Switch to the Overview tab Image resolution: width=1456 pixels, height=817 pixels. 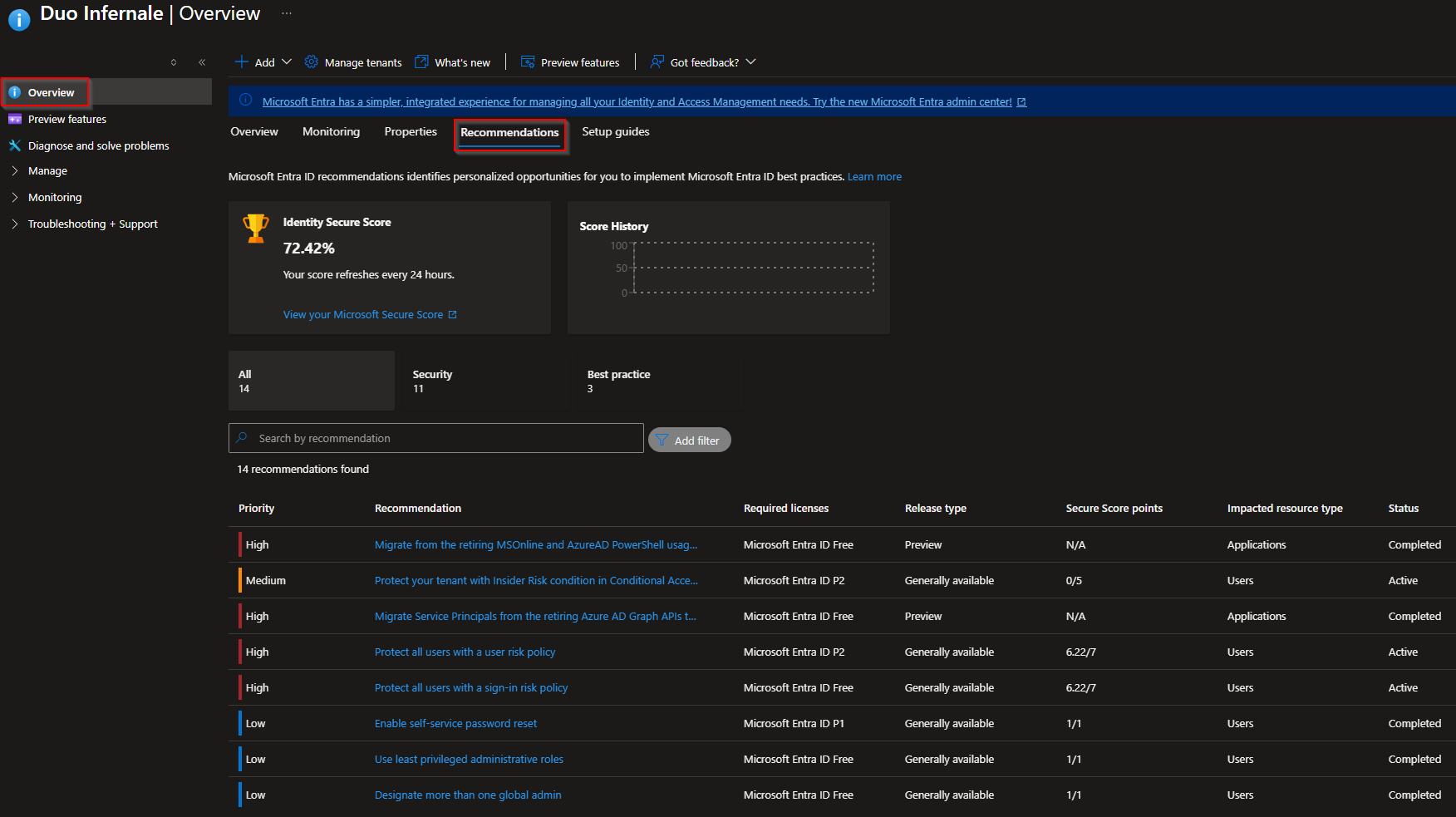pyautogui.click(x=254, y=131)
